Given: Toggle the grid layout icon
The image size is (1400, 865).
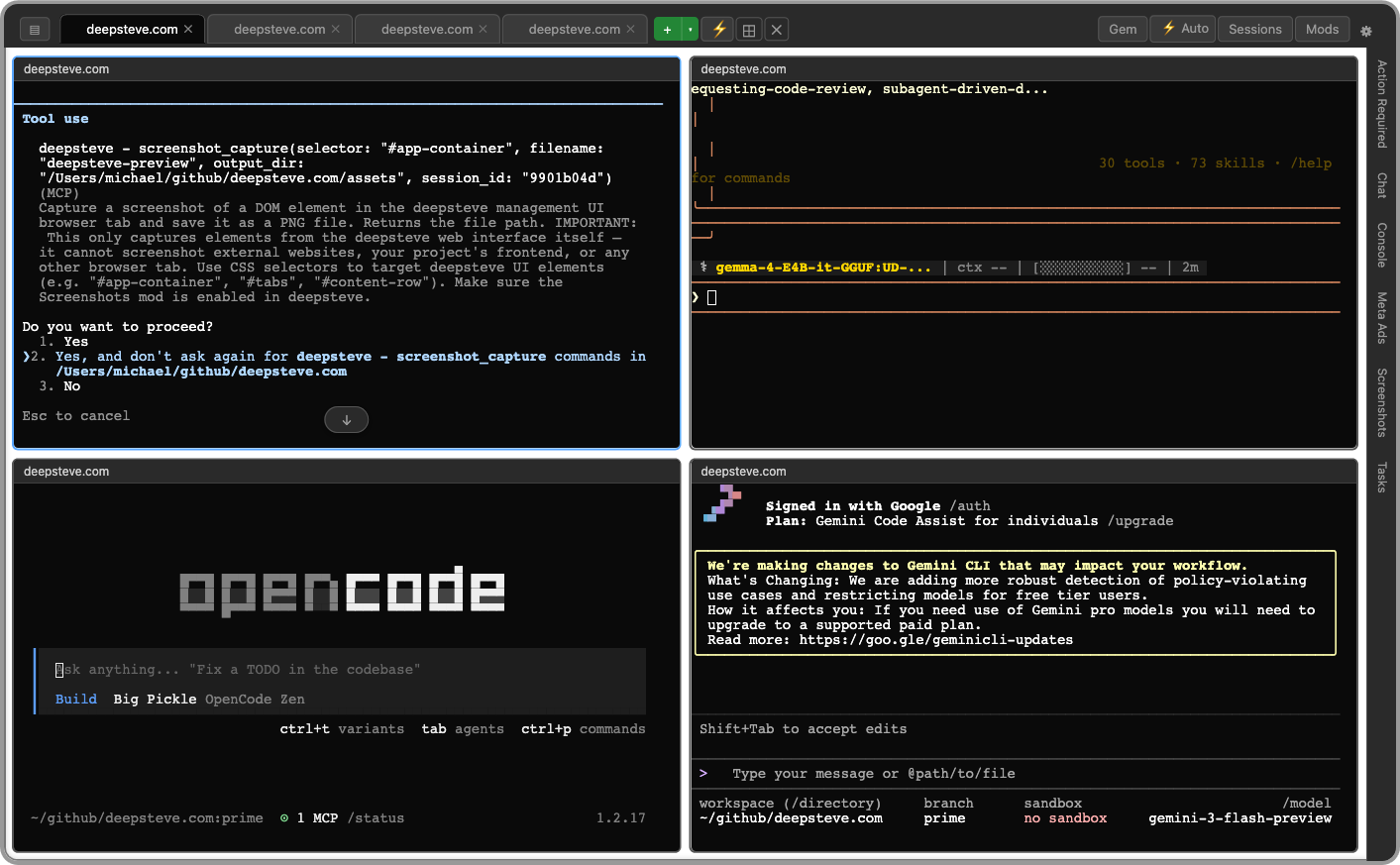Looking at the screenshot, I should click(x=749, y=30).
